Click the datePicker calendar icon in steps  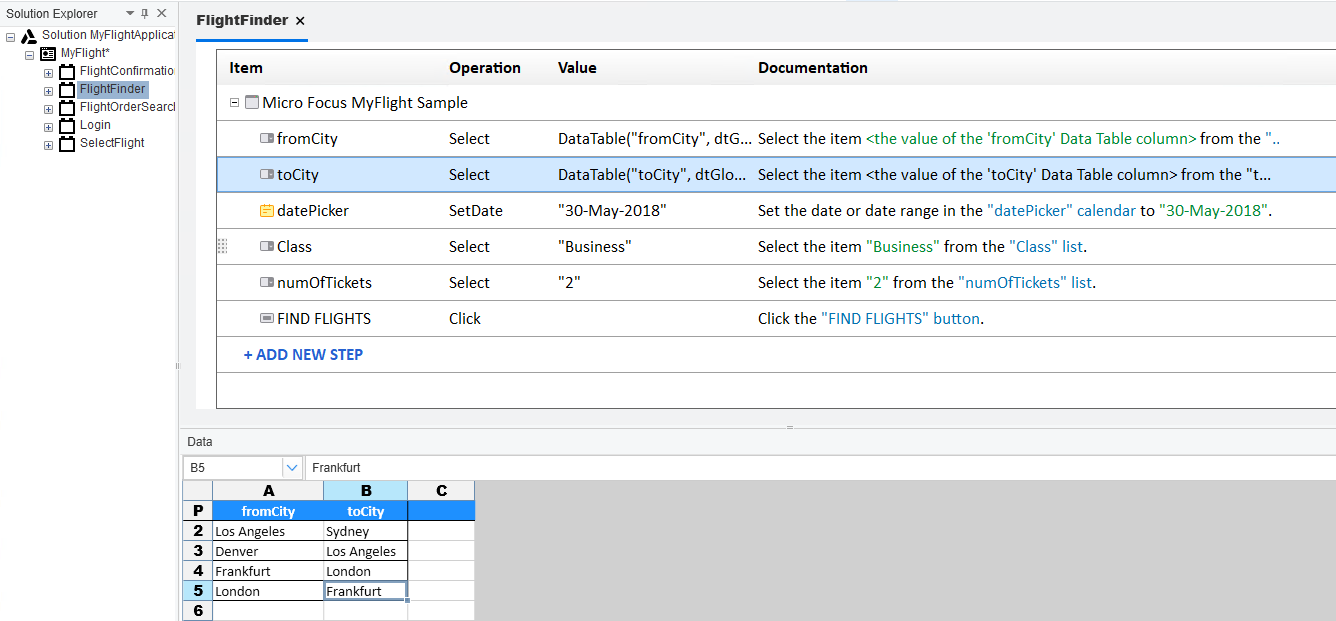pyautogui.click(x=266, y=211)
